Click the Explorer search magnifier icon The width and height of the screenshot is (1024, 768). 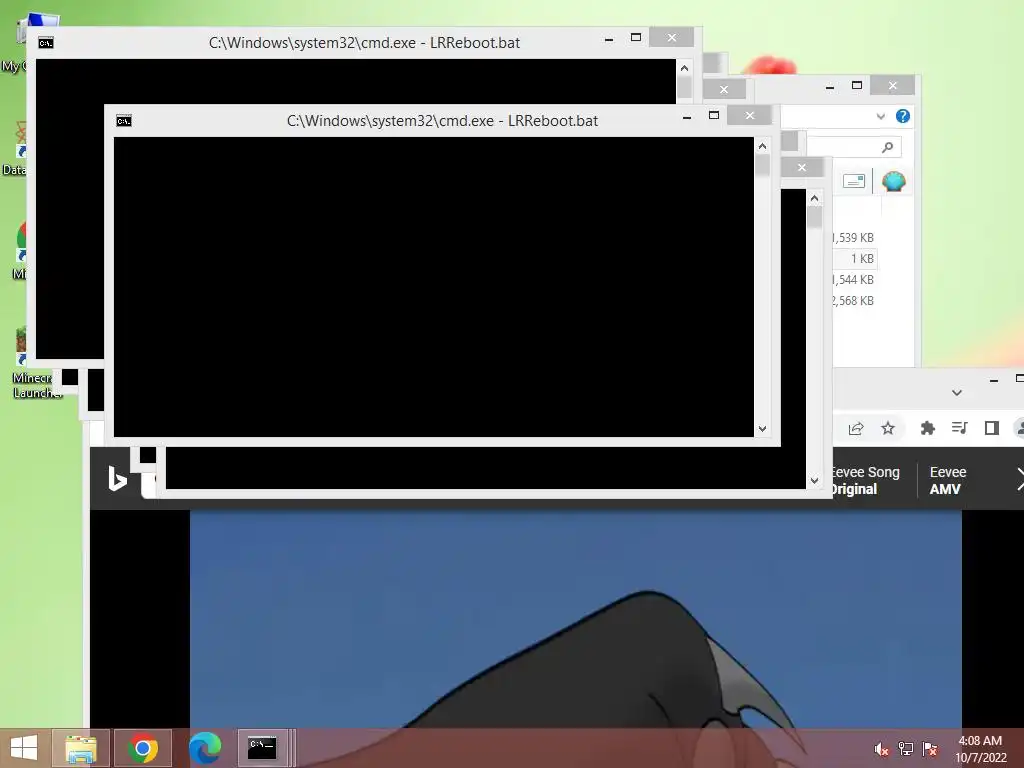coord(887,148)
